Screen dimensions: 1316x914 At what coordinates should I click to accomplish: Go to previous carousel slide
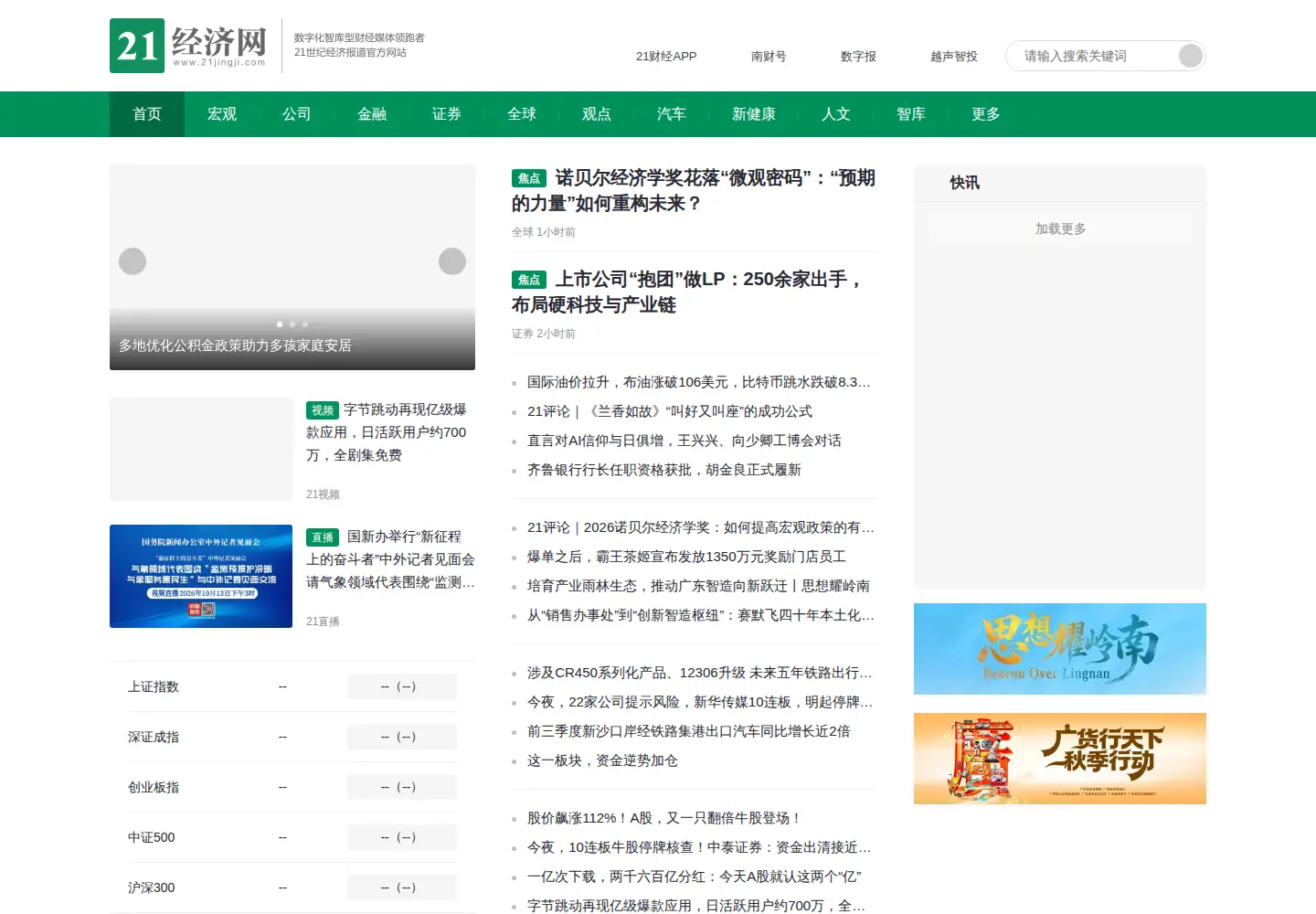(133, 261)
